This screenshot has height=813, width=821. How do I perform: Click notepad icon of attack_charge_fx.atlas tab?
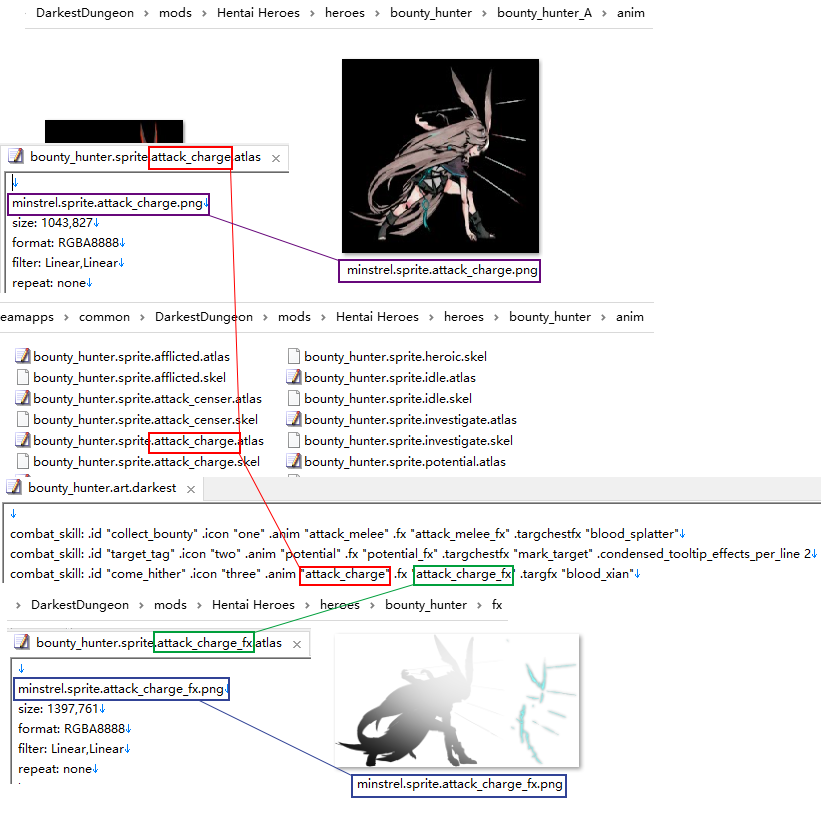coord(22,642)
